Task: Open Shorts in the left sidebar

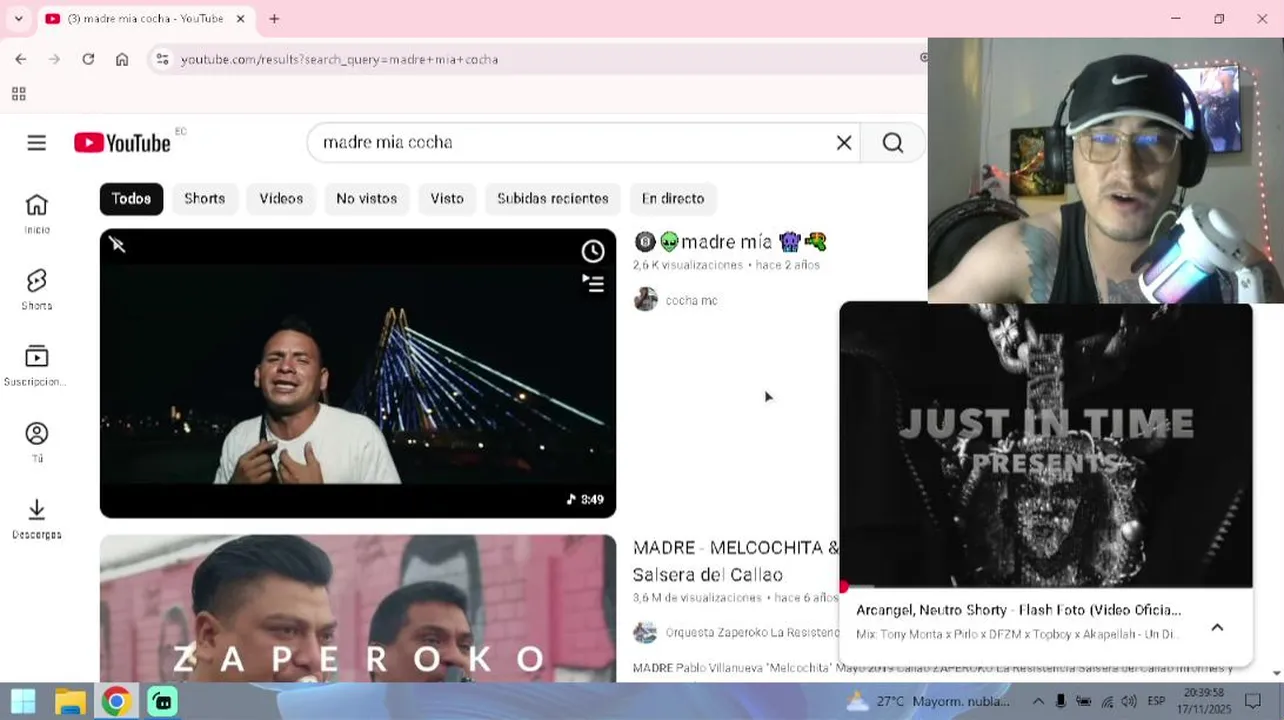Action: 37,290
